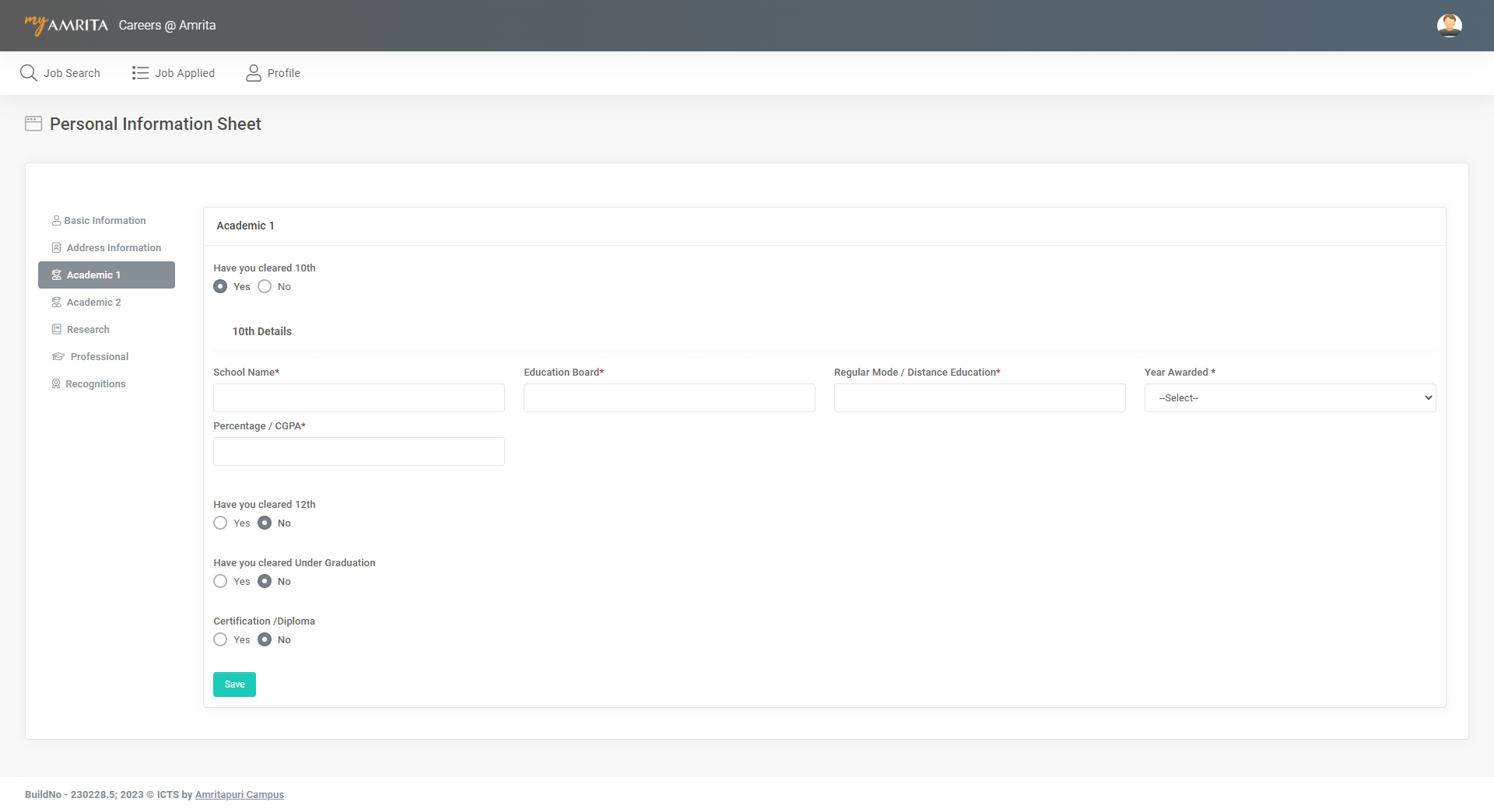Image resolution: width=1494 pixels, height=812 pixels.
Task: Click the Job Search magnifier icon
Action: pyautogui.click(x=29, y=73)
